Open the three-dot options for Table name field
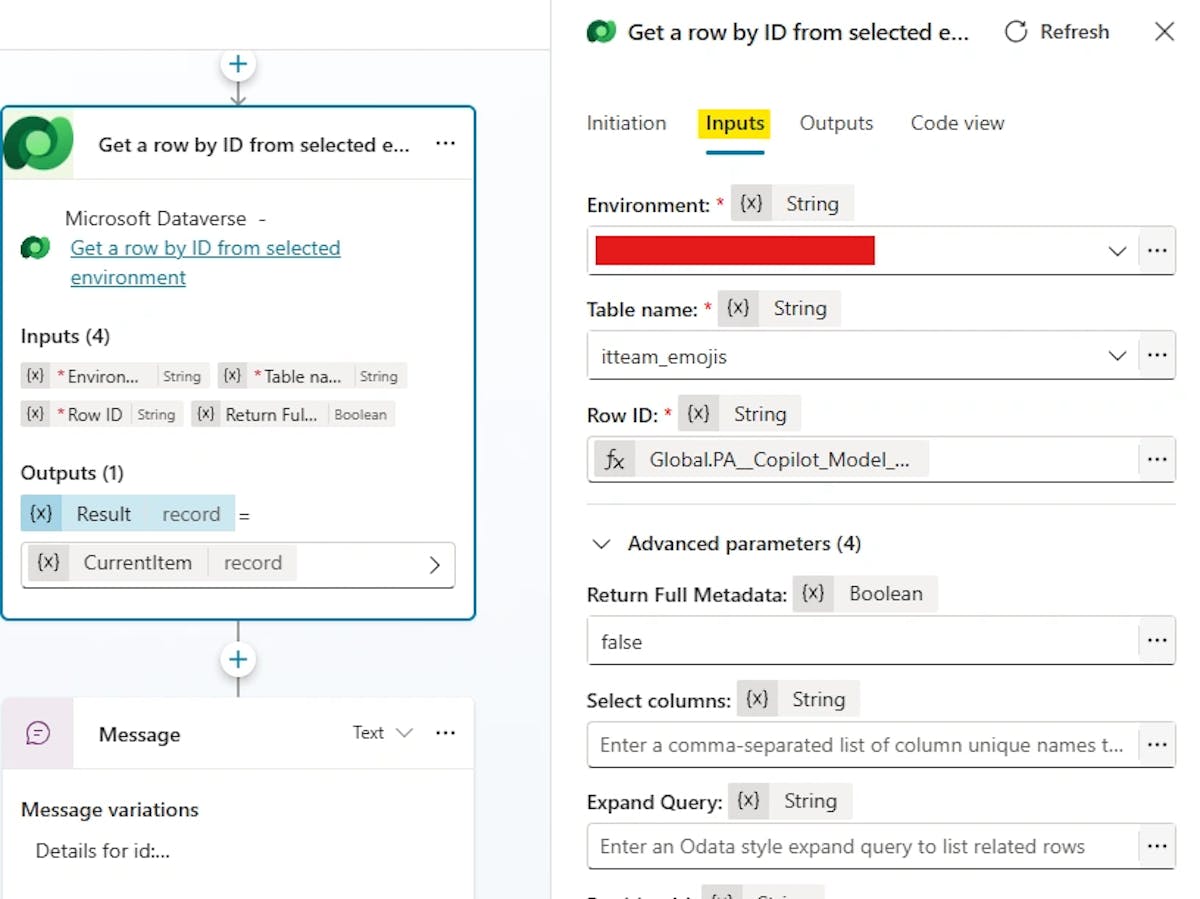 click(x=1157, y=355)
